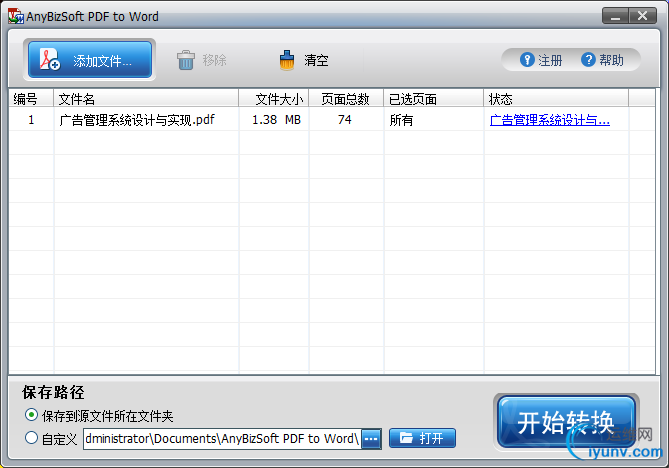Minimize the AnyBizSoft window
Image resolution: width=669 pixels, height=468 pixels.
(615, 16)
